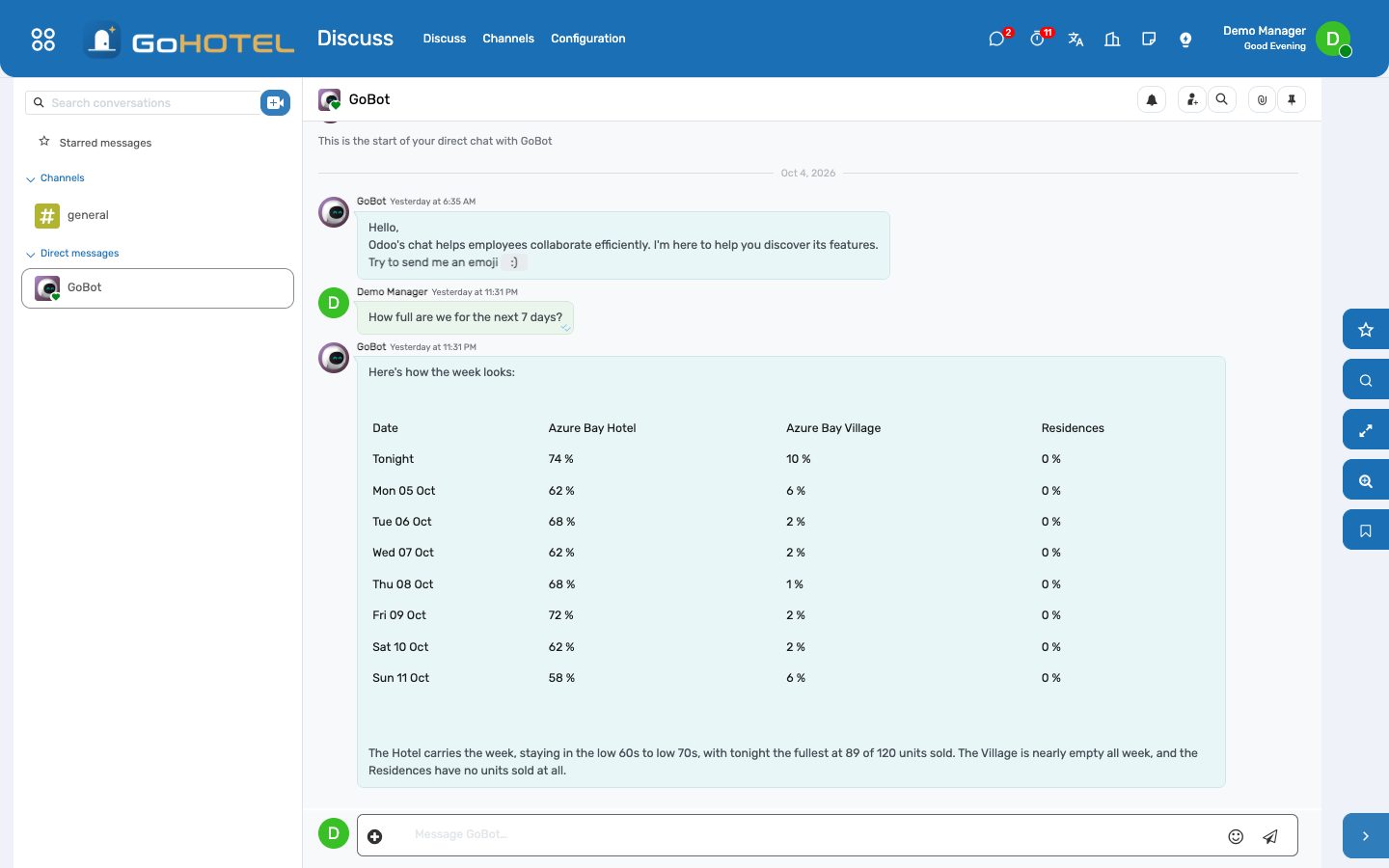1389x868 pixels.
Task: Open Starred messages
Action: pyautogui.click(x=106, y=143)
